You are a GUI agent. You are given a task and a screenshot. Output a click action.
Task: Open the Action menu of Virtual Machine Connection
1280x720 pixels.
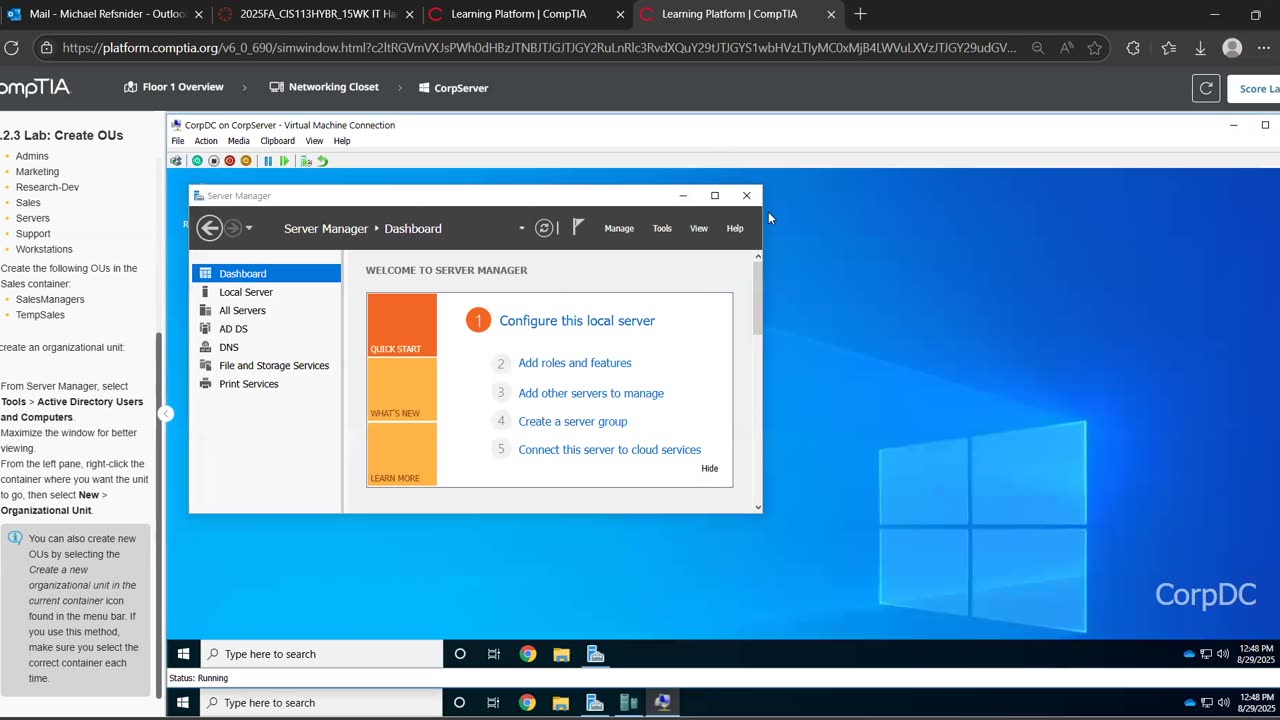206,141
